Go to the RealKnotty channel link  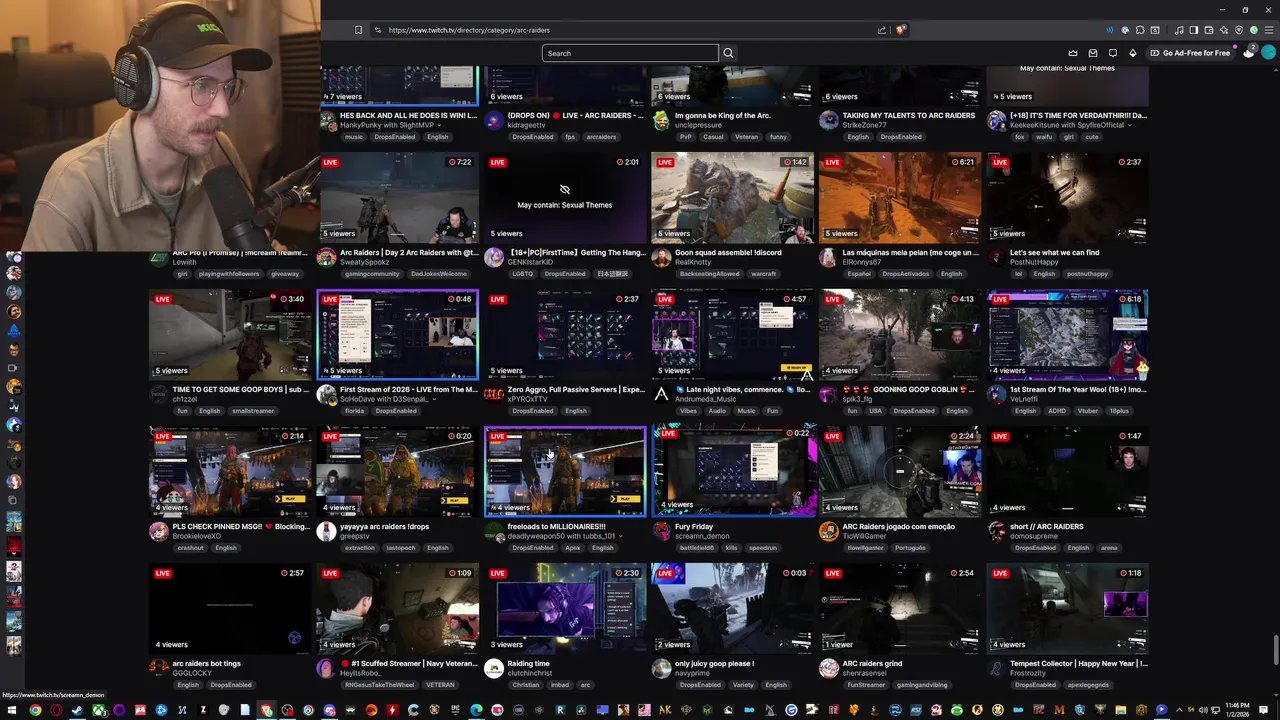(x=693, y=262)
